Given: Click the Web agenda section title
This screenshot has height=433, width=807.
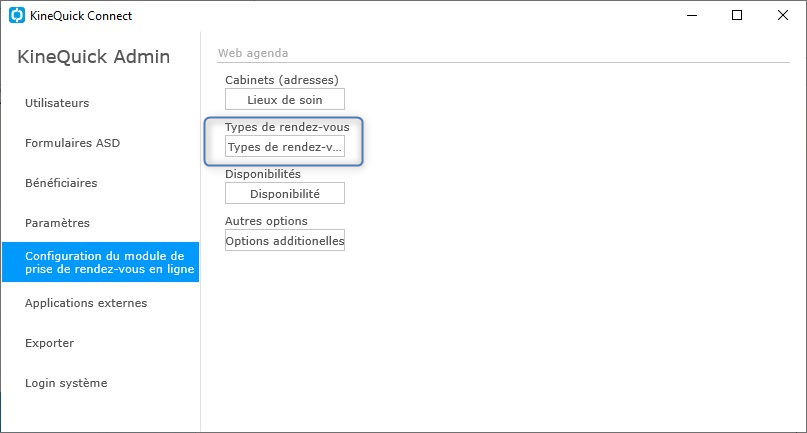Looking at the screenshot, I should click(x=253, y=53).
